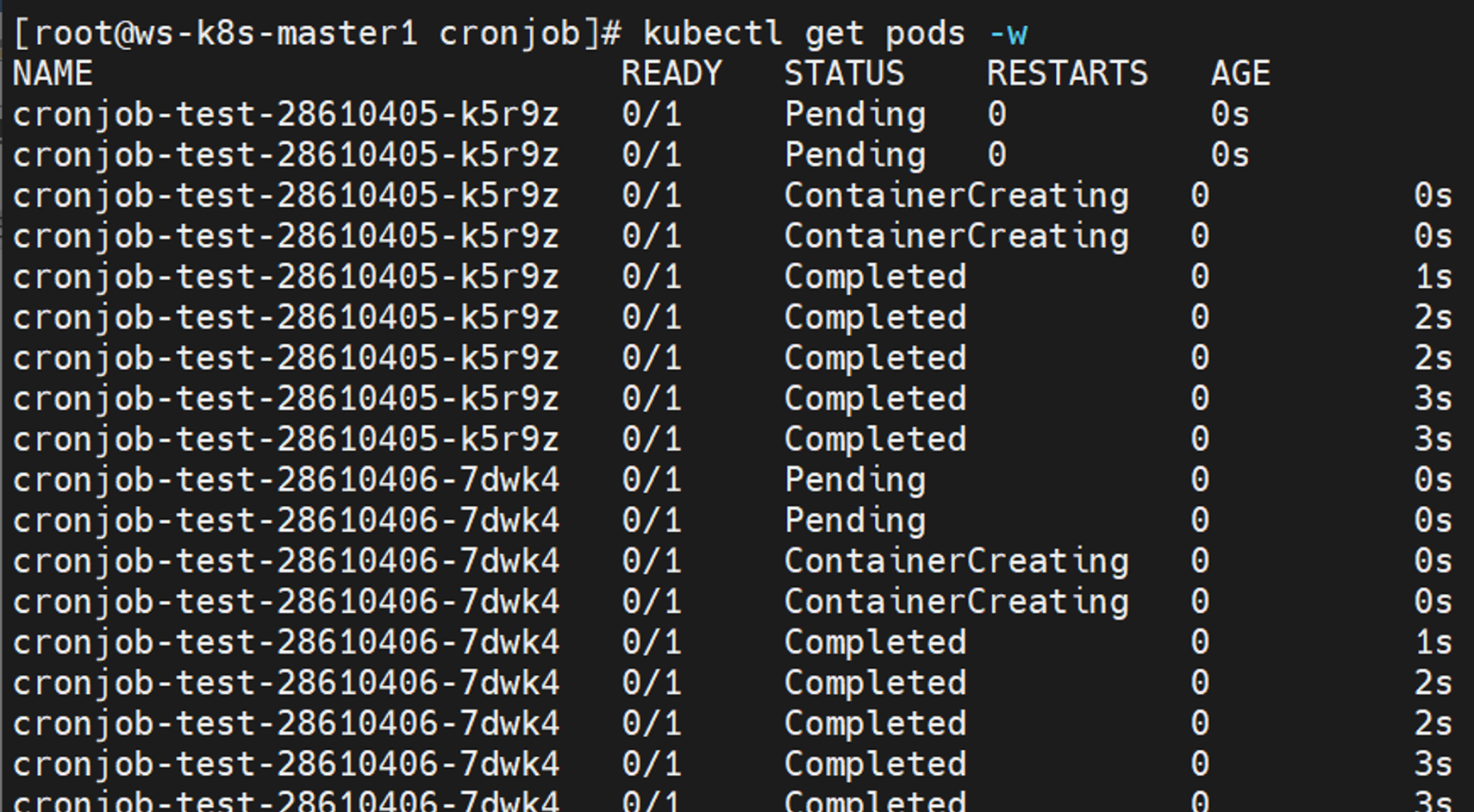This screenshot has height=812, width=1474.
Task: Click the AGE column header
Action: [1240, 73]
